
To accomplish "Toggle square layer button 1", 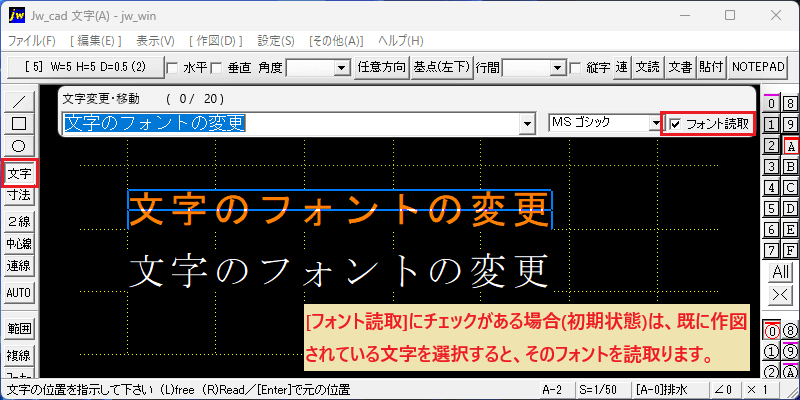I will (x=772, y=124).
